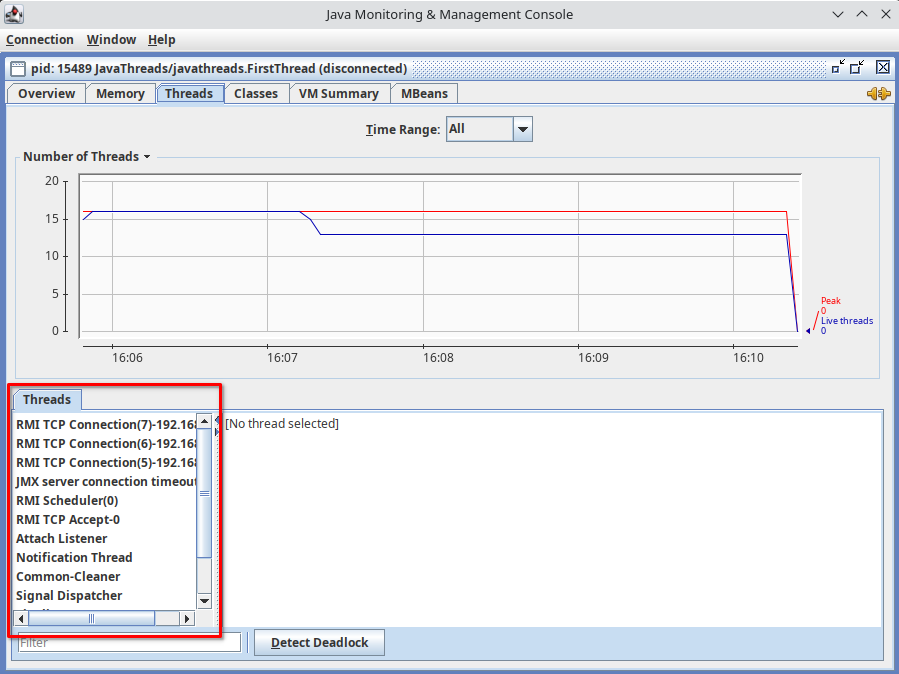Select the top Threads tab
The height and width of the screenshot is (674, 899).
(x=189, y=93)
